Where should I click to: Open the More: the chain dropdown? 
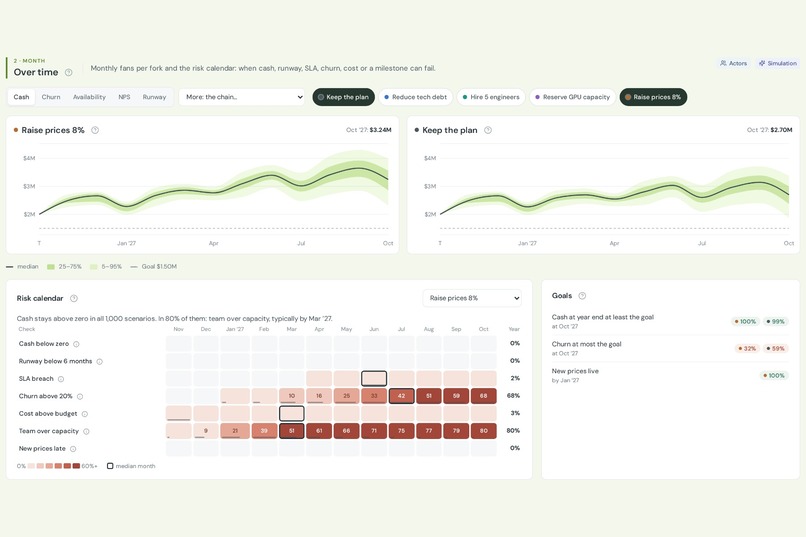click(242, 97)
